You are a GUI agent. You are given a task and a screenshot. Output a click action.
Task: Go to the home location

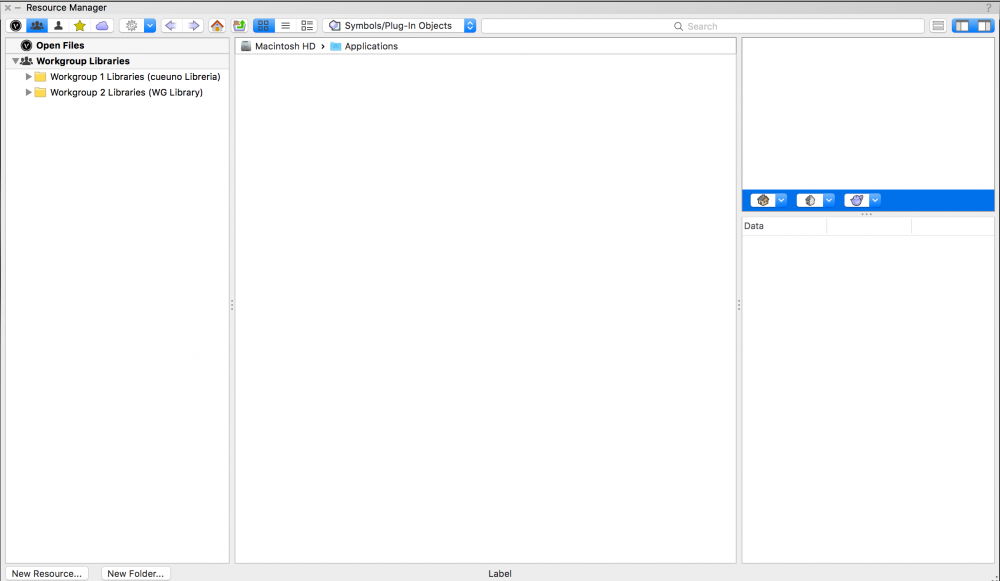(217, 26)
